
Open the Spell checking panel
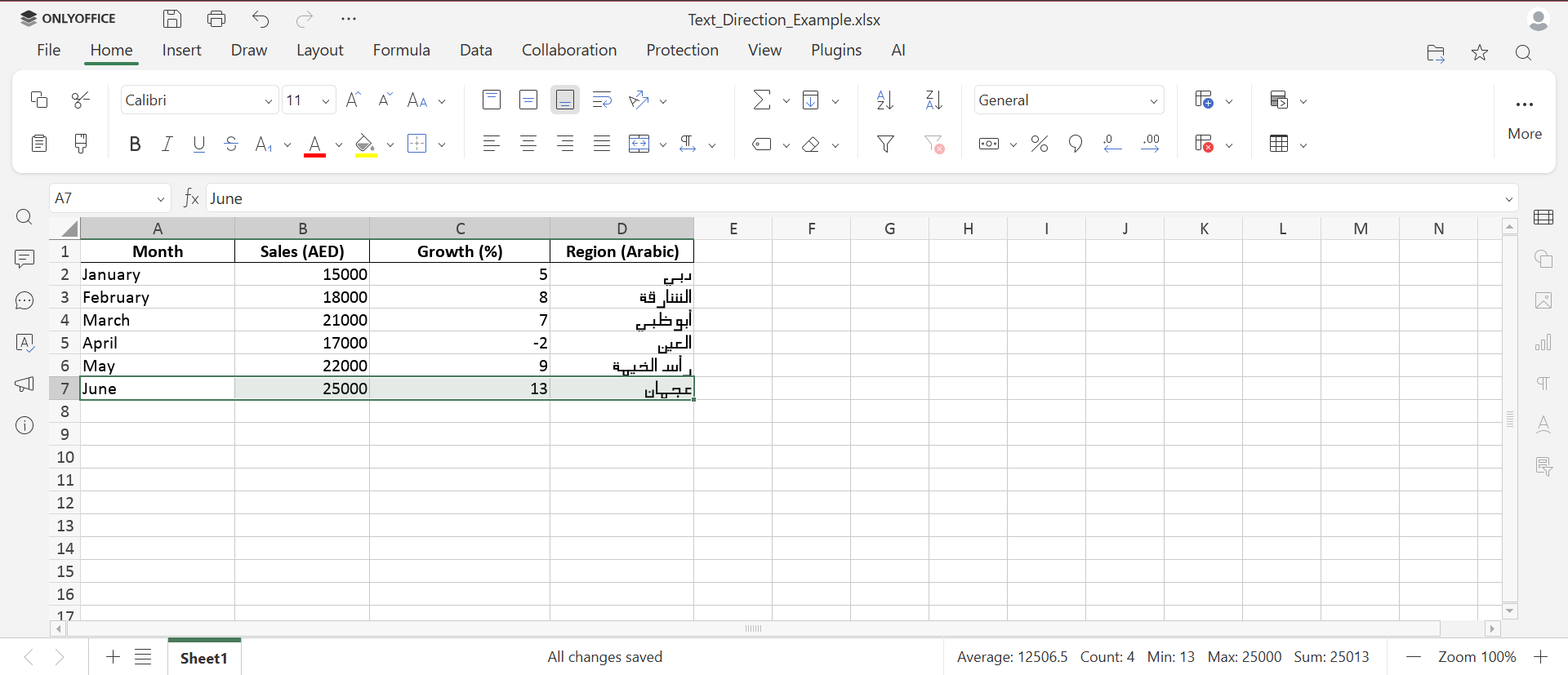coord(24,342)
